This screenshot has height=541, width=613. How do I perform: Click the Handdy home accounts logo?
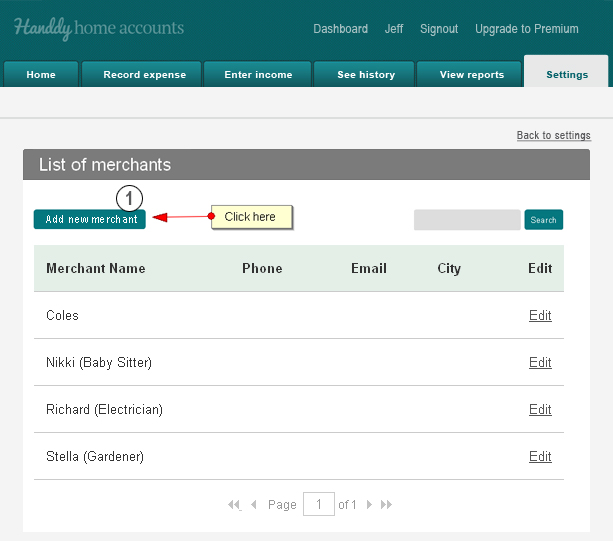[99, 28]
